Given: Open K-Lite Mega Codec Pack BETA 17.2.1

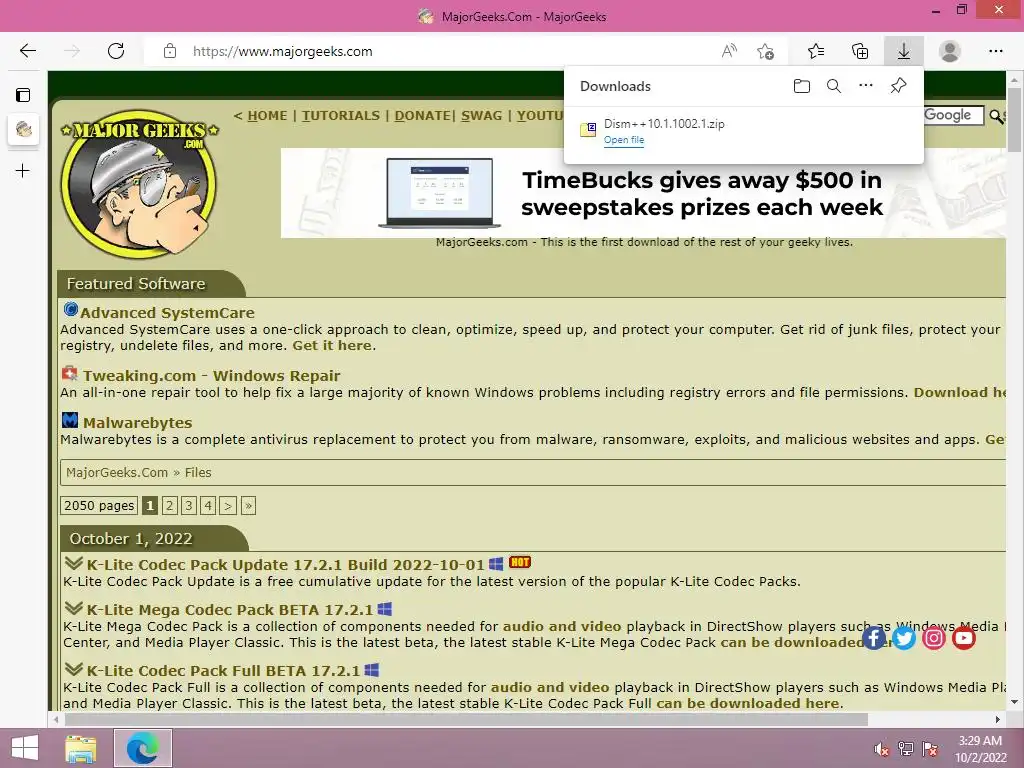Looking at the screenshot, I should [230, 610].
